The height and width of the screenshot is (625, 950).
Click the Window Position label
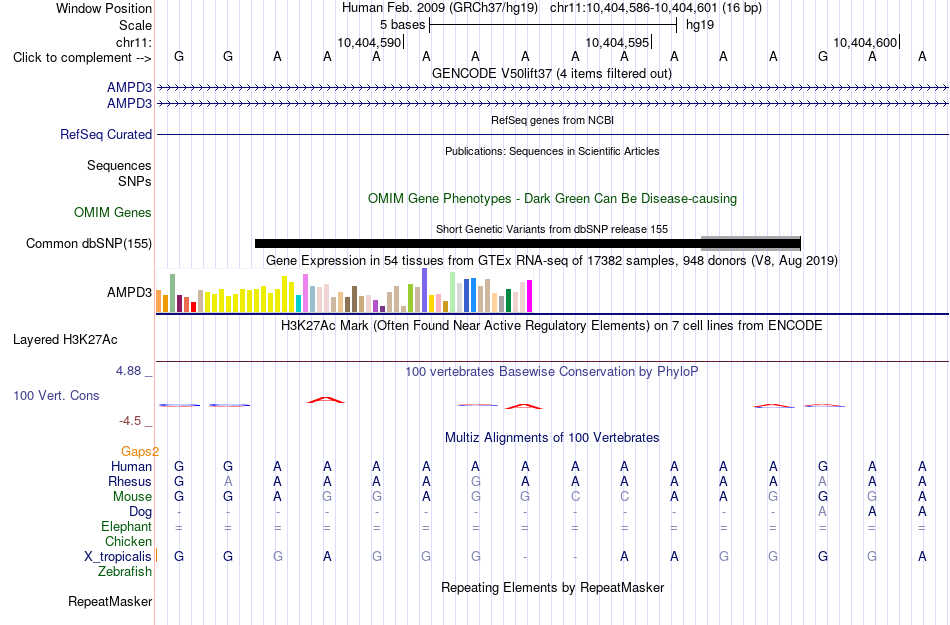pos(104,8)
